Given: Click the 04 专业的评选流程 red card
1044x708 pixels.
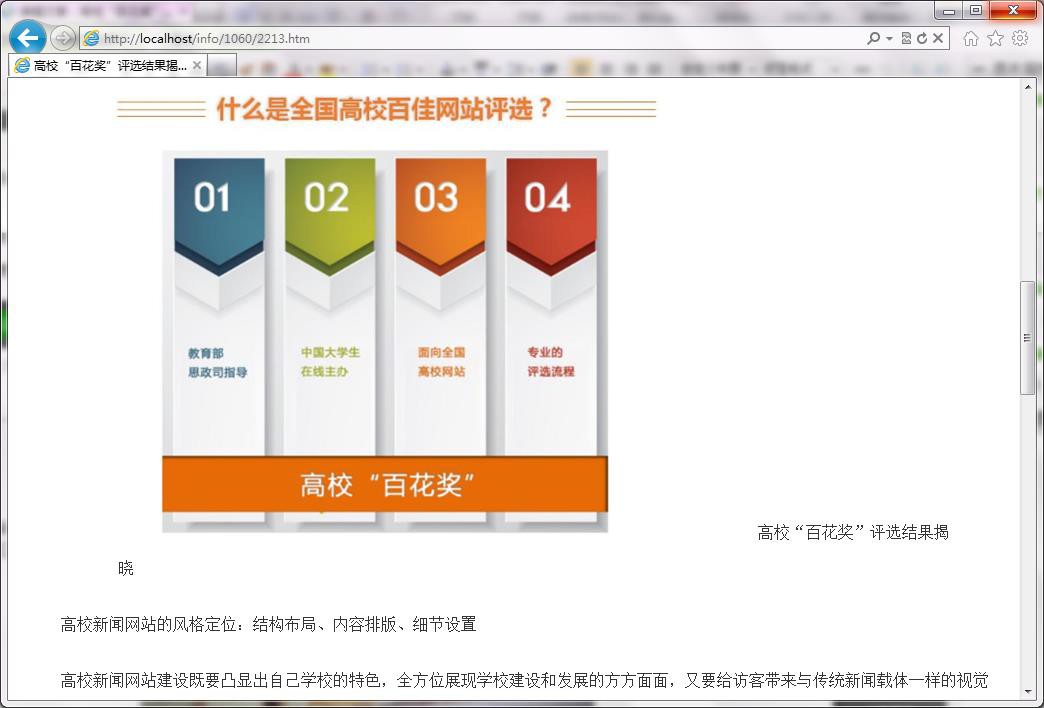Looking at the screenshot, I should pyautogui.click(x=551, y=300).
